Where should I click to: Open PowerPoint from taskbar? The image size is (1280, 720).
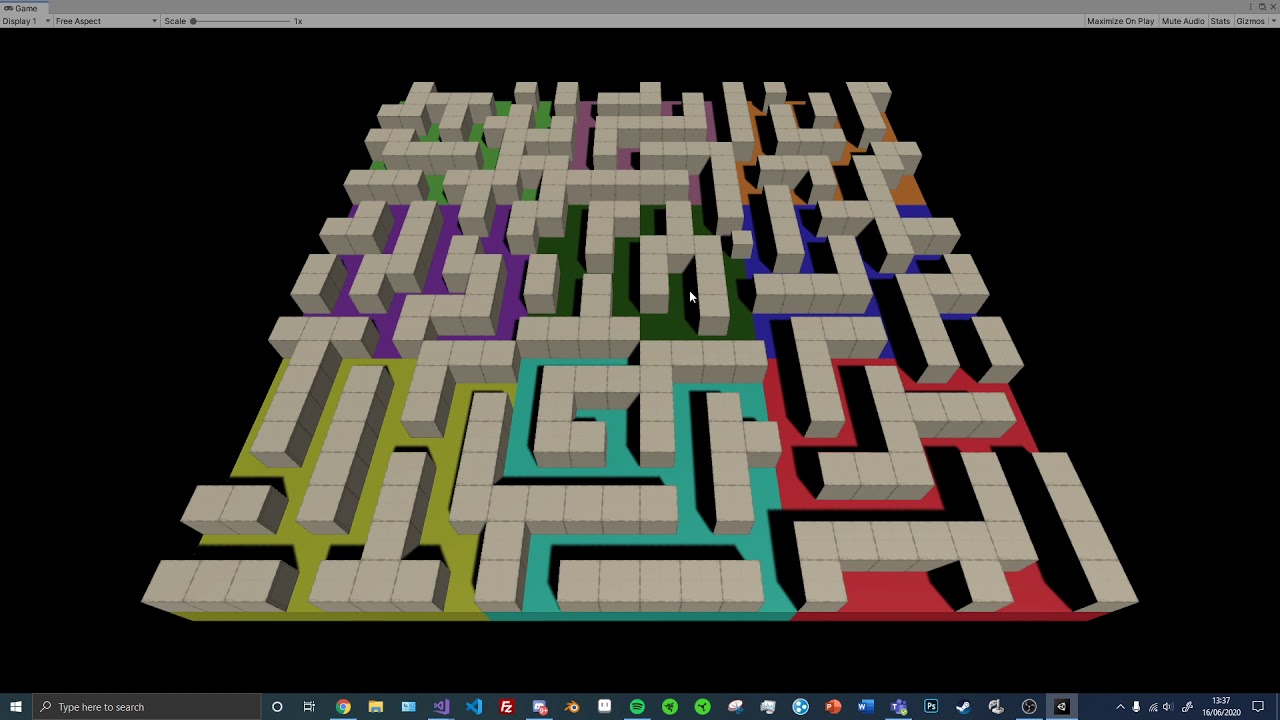[833, 707]
